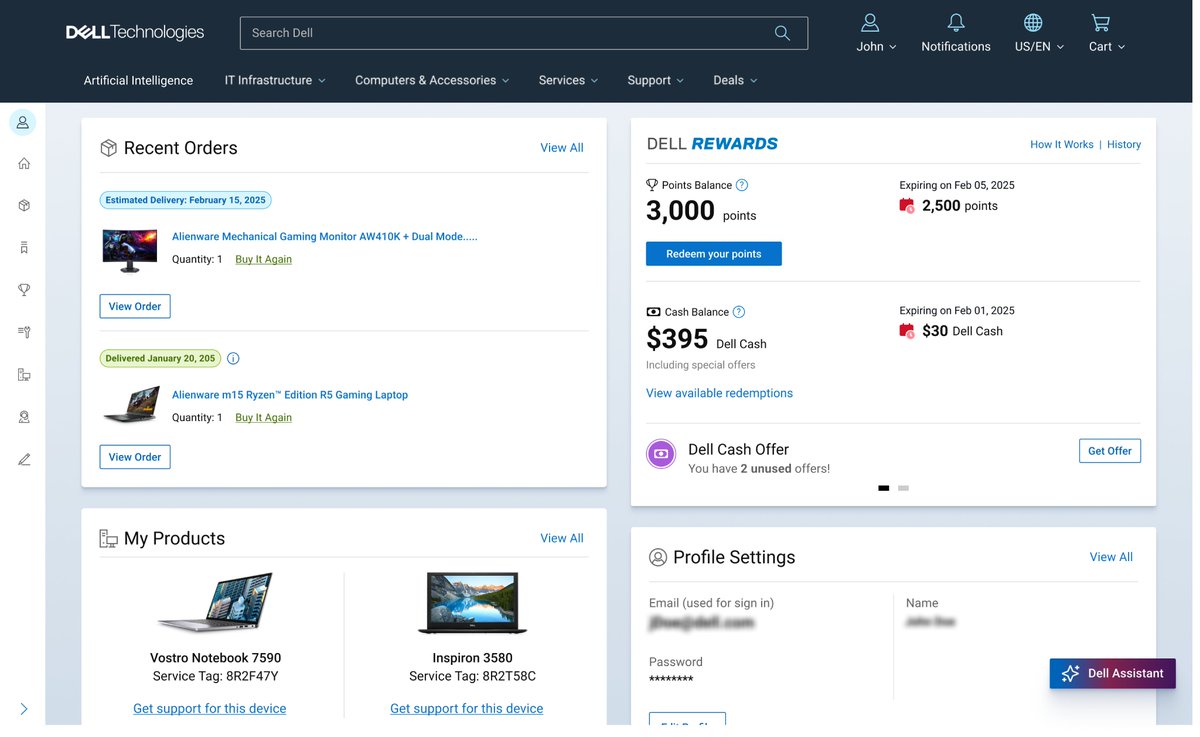The height and width of the screenshot is (737, 1200).
Task: Open the sidebar support agent icon
Action: (24, 417)
